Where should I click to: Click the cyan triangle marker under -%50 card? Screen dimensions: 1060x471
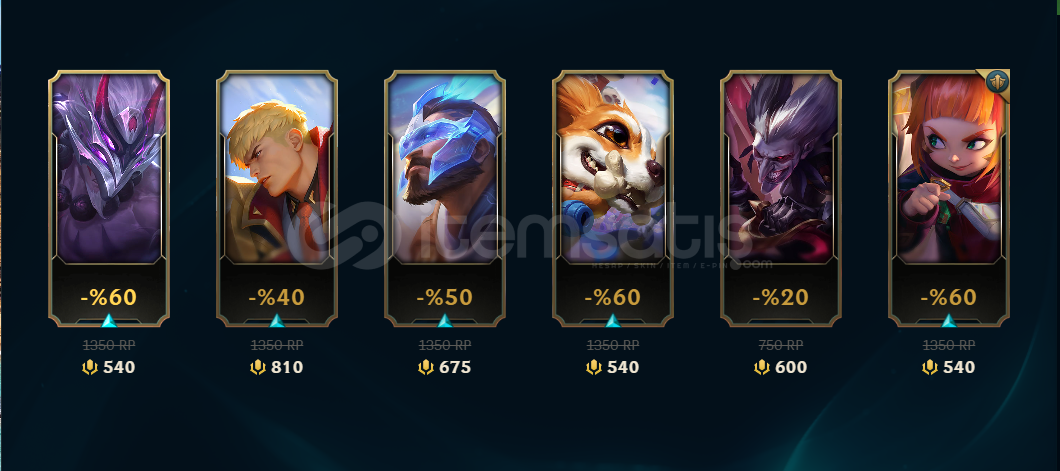(444, 320)
